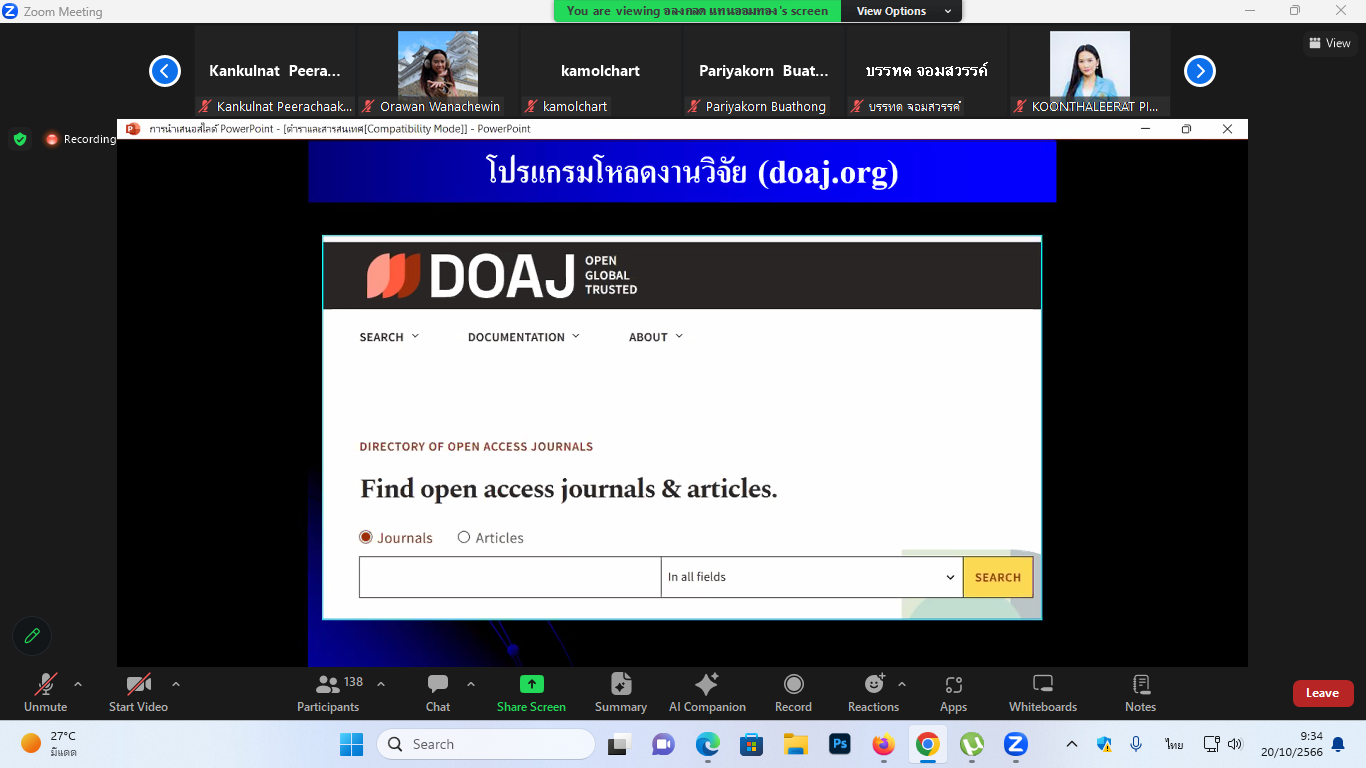This screenshot has height=768, width=1366.
Task: Click the Reactions smiley icon
Action: (x=874, y=684)
